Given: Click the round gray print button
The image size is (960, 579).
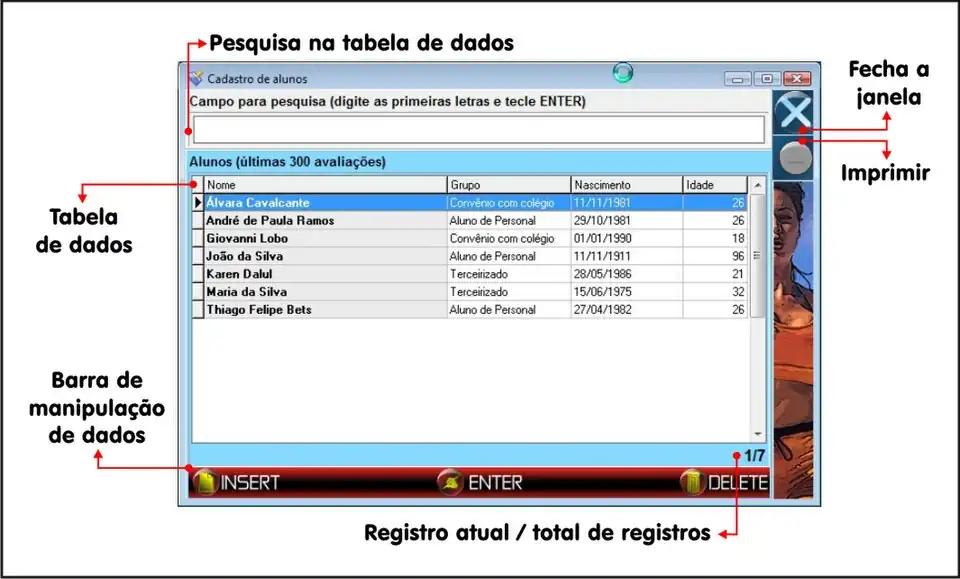Looking at the screenshot, I should tap(797, 159).
